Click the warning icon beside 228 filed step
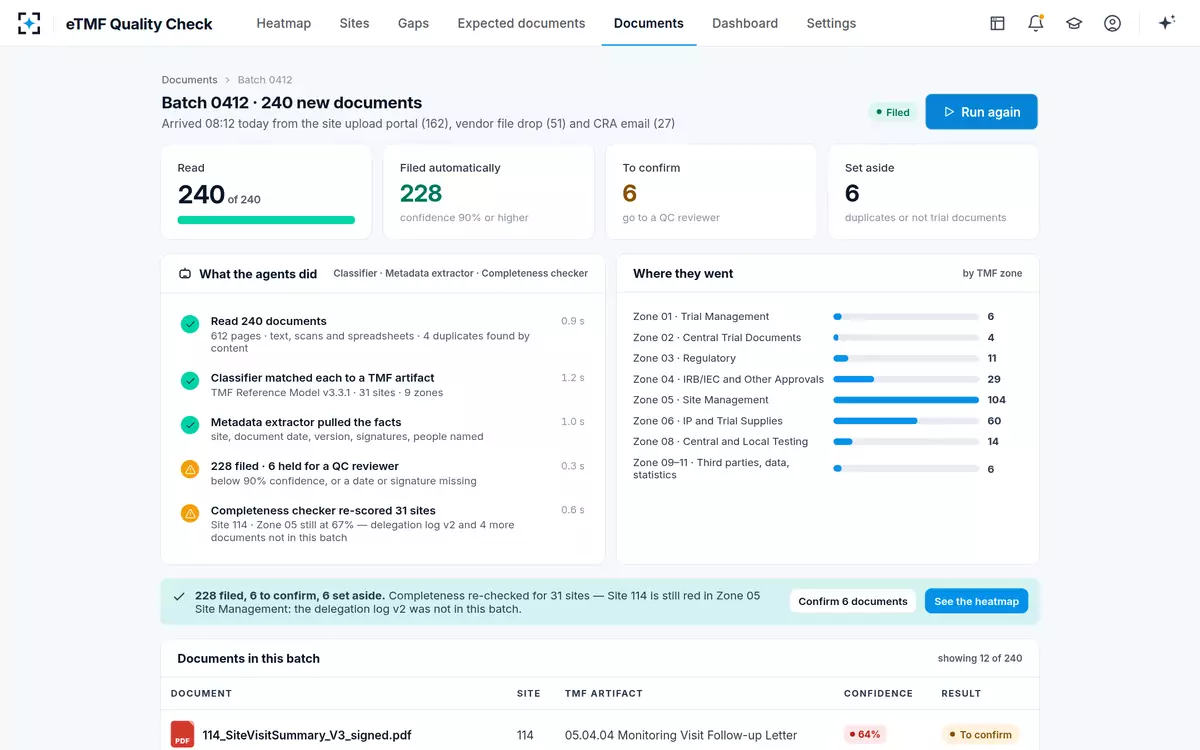The height and width of the screenshot is (750, 1200). click(x=189, y=469)
